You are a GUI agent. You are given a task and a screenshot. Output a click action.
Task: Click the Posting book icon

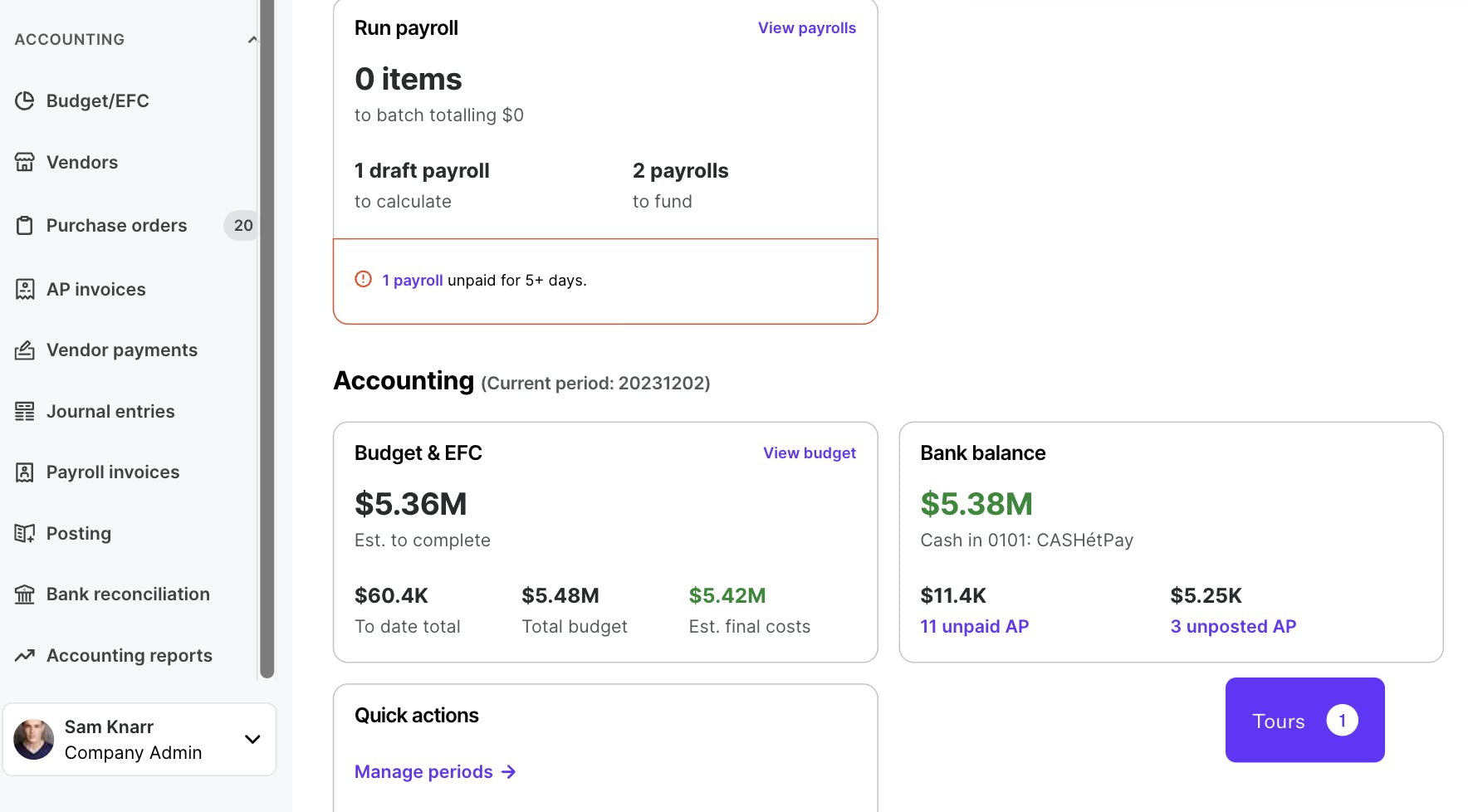[25, 533]
